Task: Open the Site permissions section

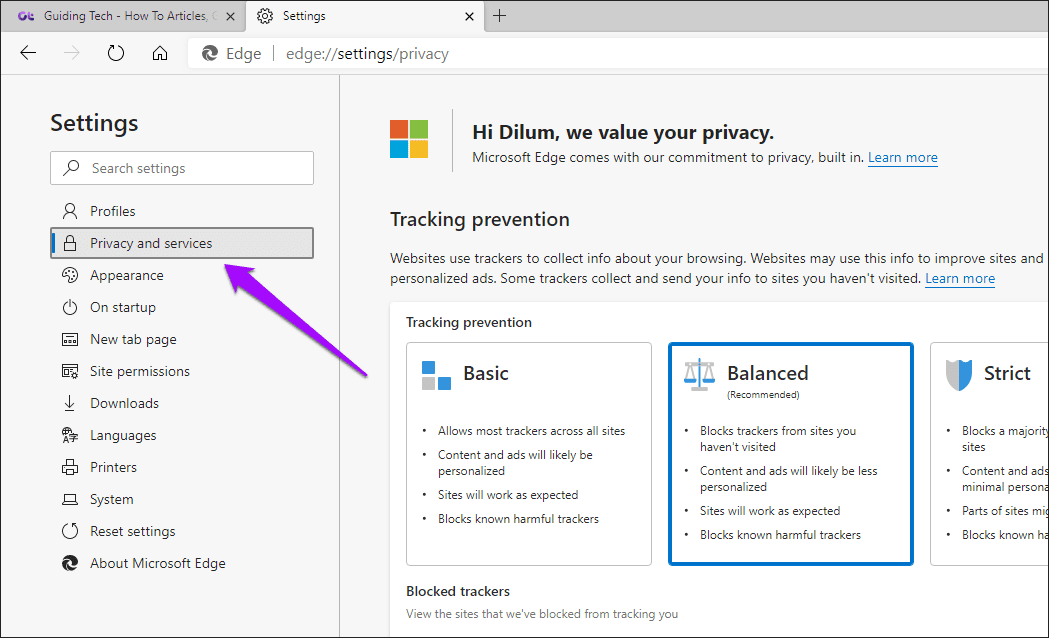Action: (x=182, y=371)
